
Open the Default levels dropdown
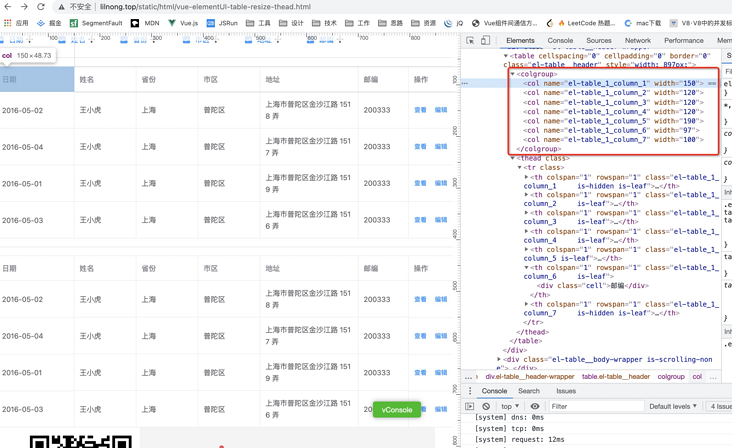(673, 407)
